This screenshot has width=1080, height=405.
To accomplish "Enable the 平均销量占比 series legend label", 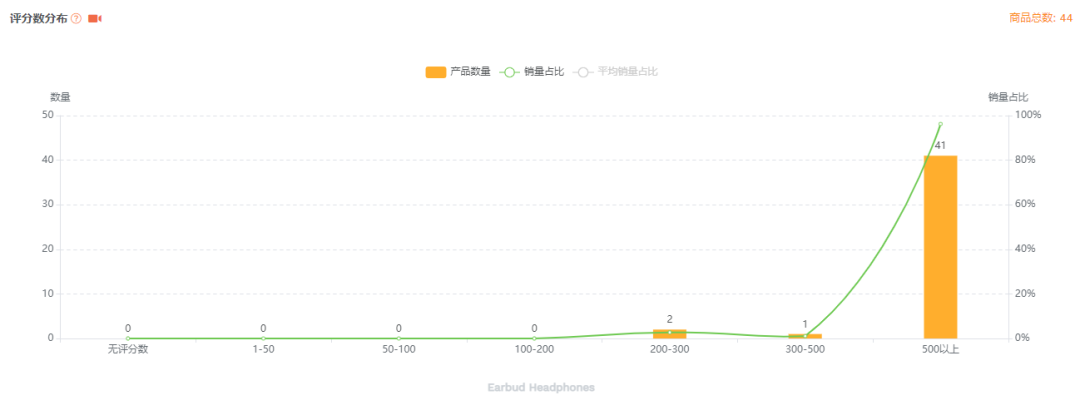I will [x=627, y=72].
